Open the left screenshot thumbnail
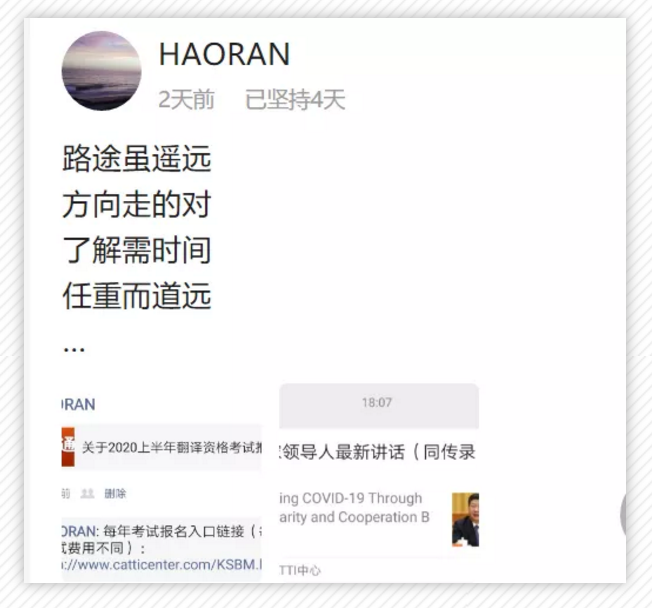Image resolution: width=652 pixels, height=608 pixels. [x=161, y=482]
